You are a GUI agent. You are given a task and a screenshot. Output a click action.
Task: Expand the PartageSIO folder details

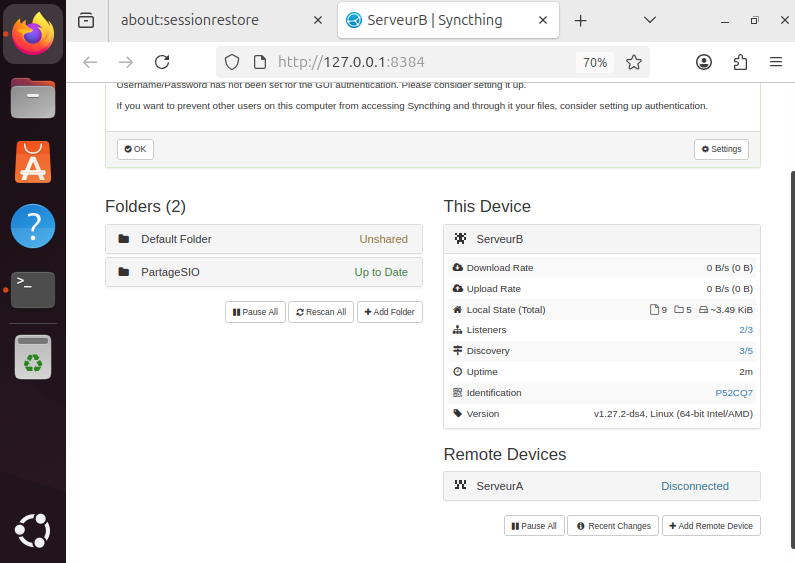click(x=263, y=272)
